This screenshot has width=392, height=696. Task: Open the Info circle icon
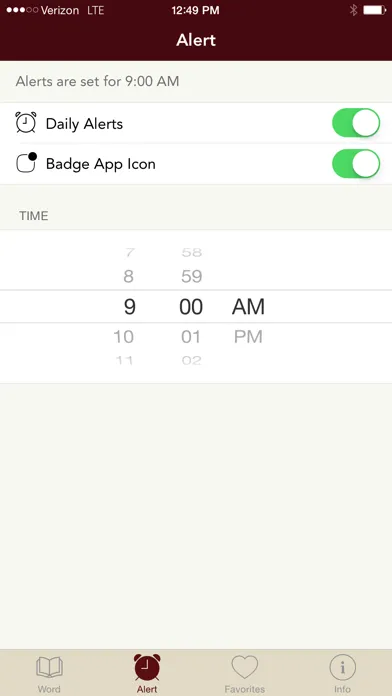click(x=342, y=667)
